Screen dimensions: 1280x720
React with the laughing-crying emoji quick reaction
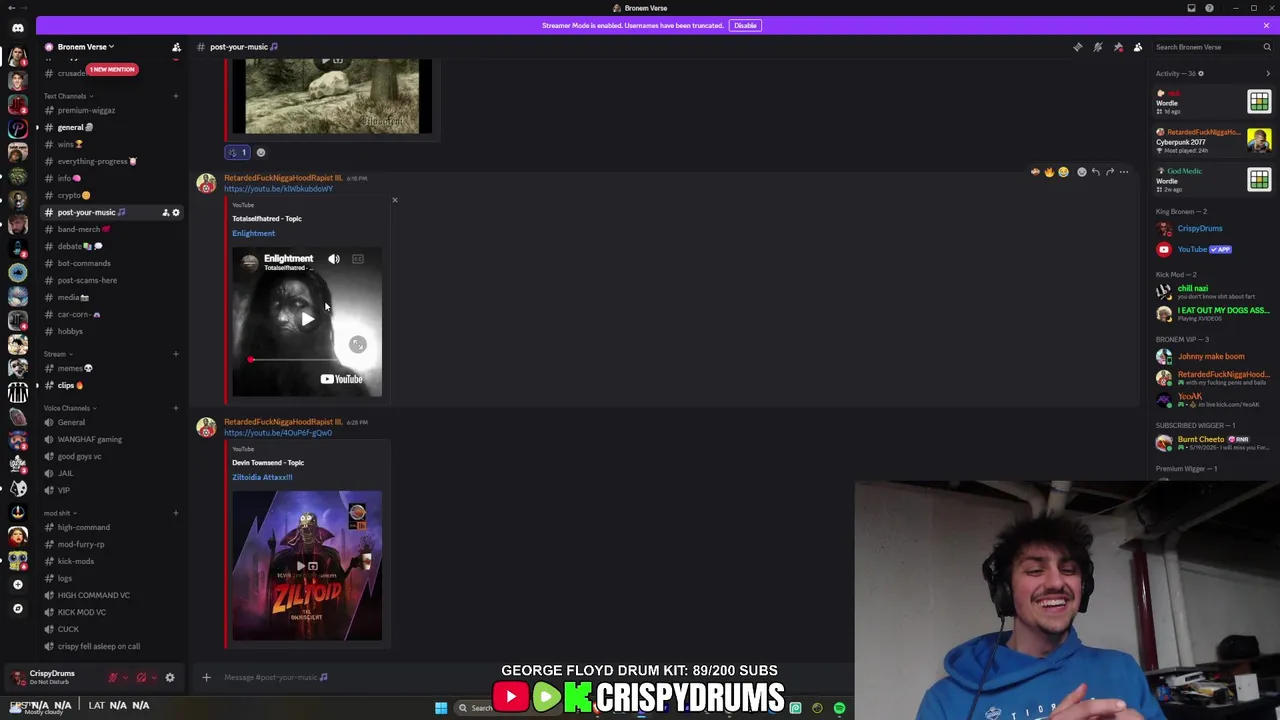click(1063, 172)
